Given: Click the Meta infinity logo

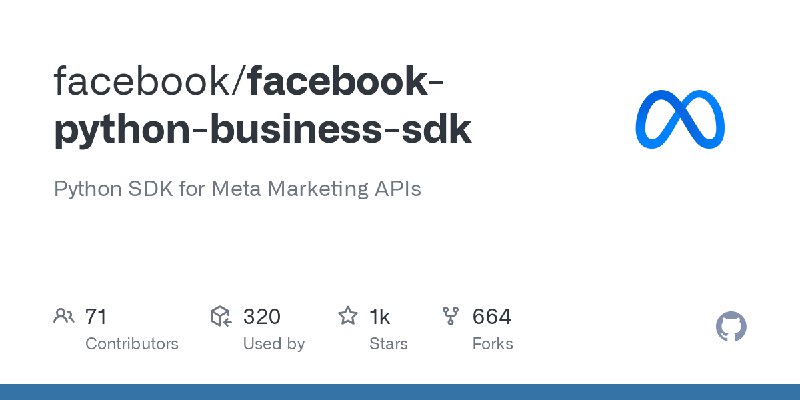Looking at the screenshot, I should tap(680, 119).
